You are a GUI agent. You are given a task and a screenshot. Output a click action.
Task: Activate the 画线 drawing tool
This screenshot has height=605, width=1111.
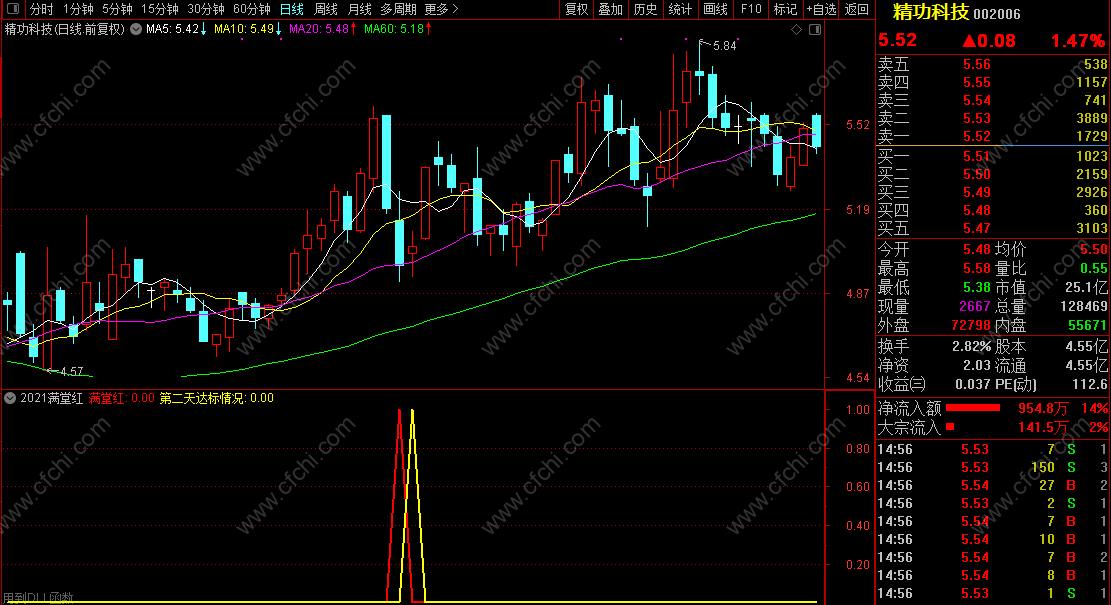coord(715,9)
